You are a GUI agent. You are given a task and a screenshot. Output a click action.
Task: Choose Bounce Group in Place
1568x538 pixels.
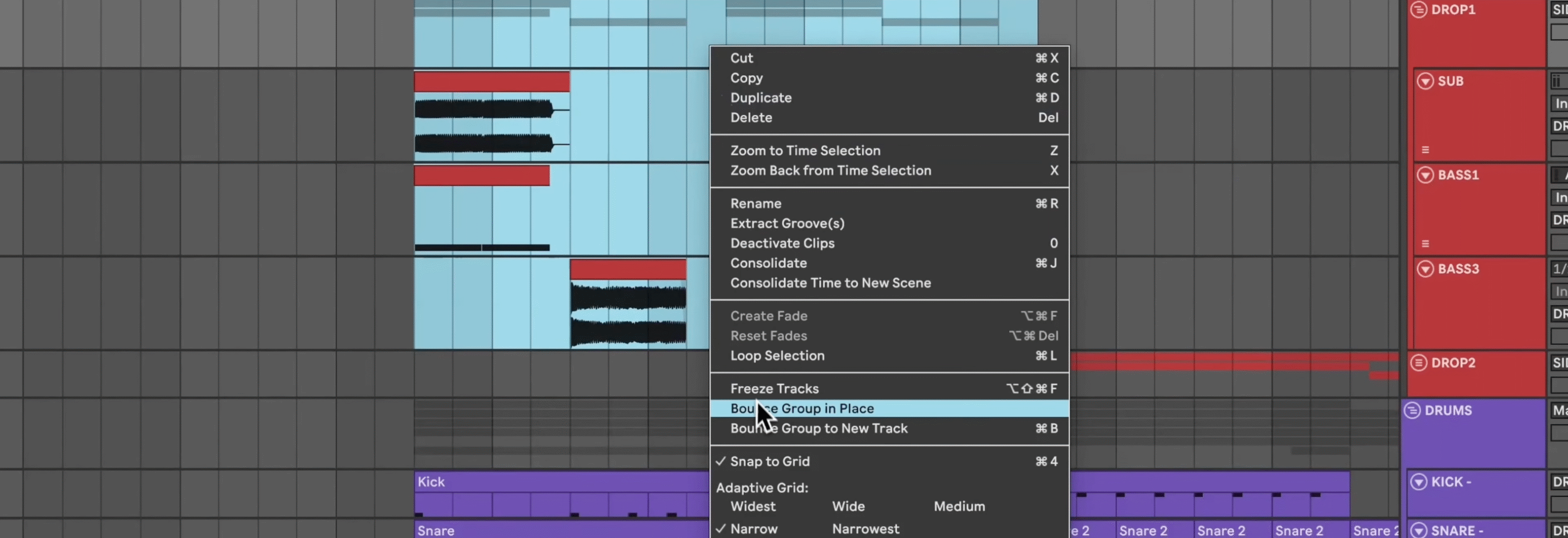click(x=801, y=408)
